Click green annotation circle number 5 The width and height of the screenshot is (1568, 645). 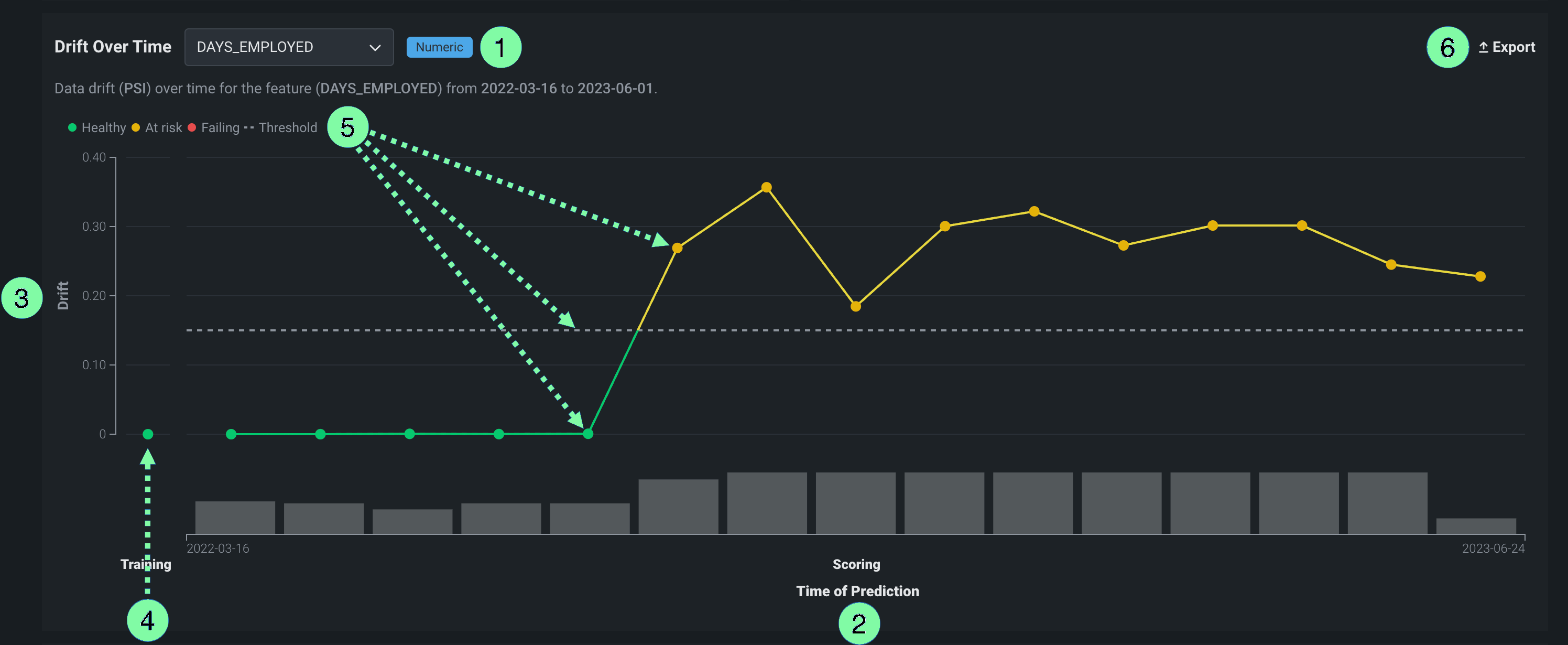tap(347, 127)
